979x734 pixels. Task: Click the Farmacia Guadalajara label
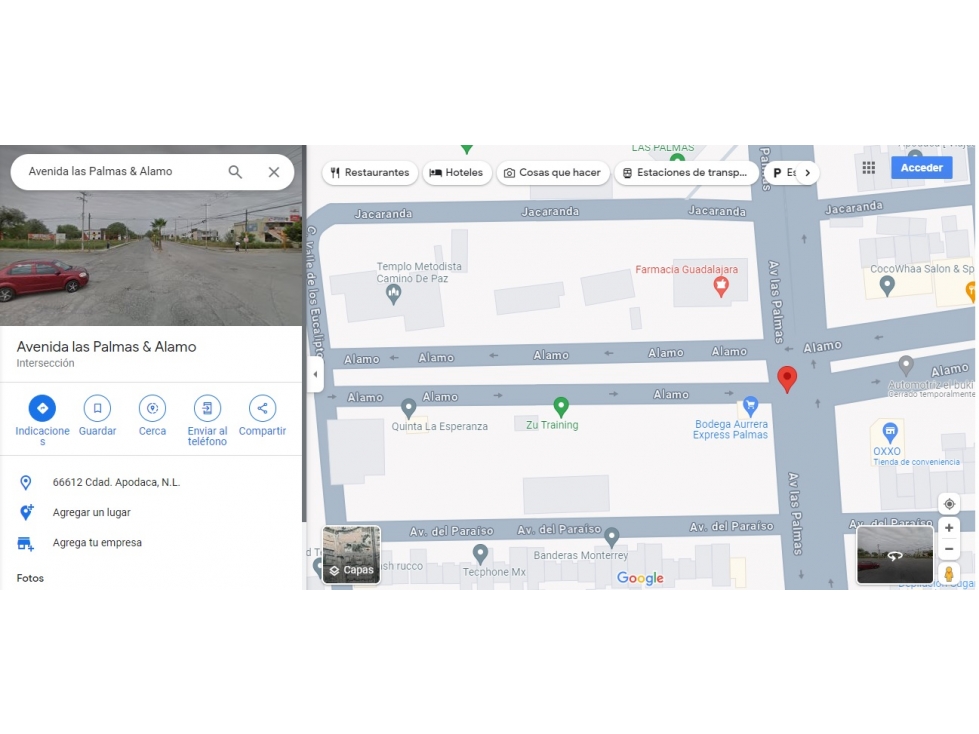click(687, 270)
